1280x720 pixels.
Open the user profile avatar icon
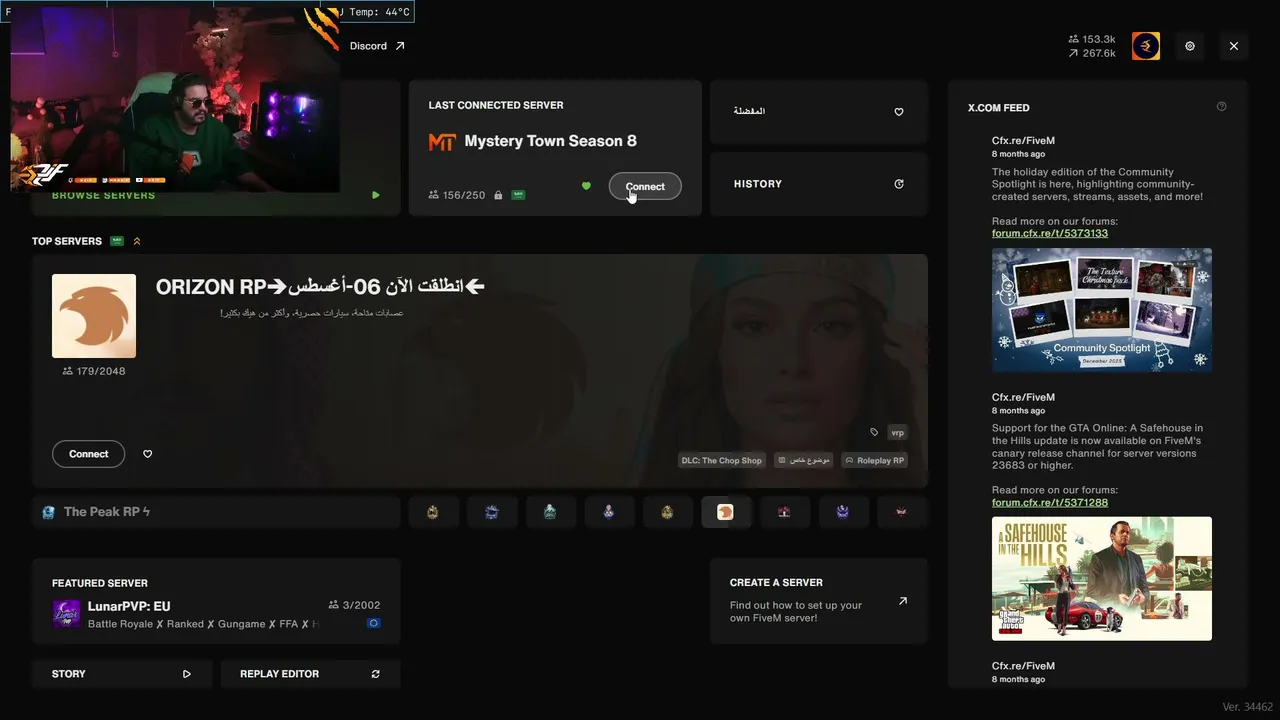[x=1146, y=46]
